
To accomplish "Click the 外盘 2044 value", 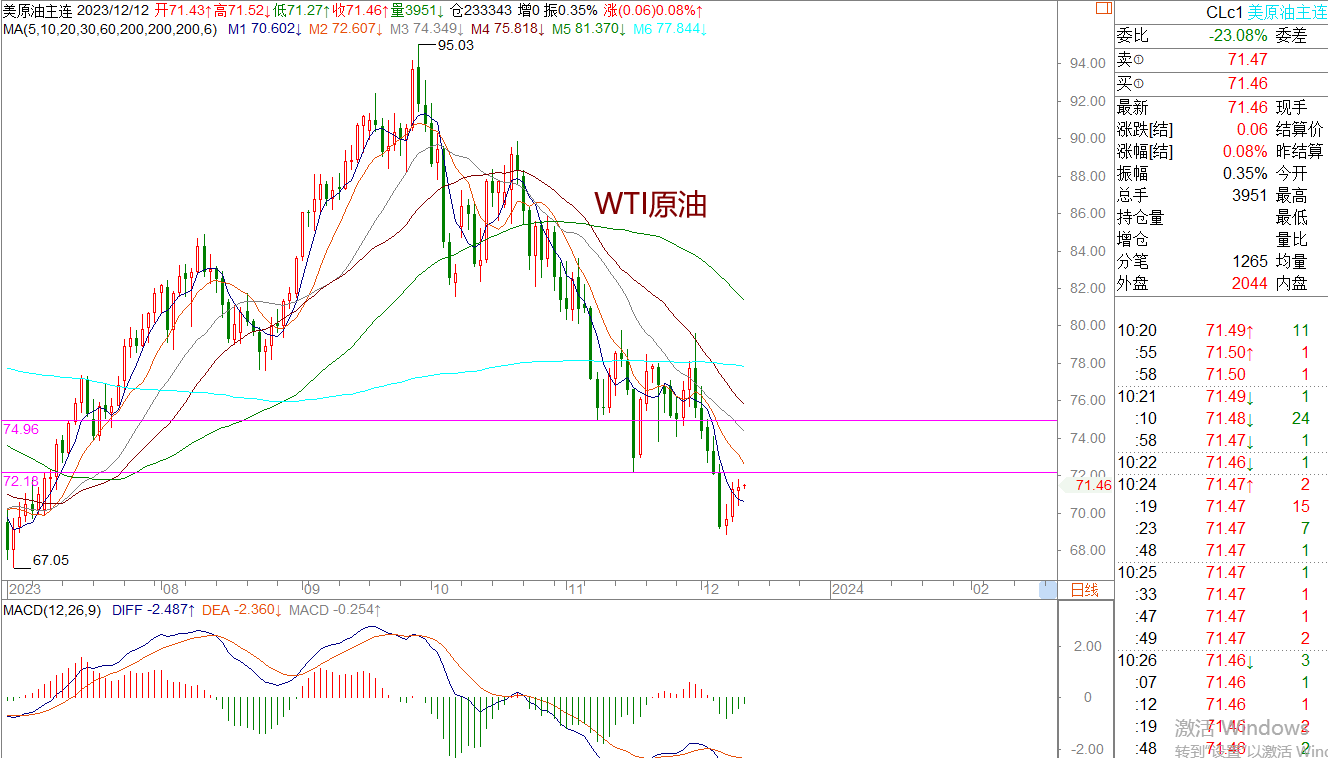I will click(x=1250, y=284).
